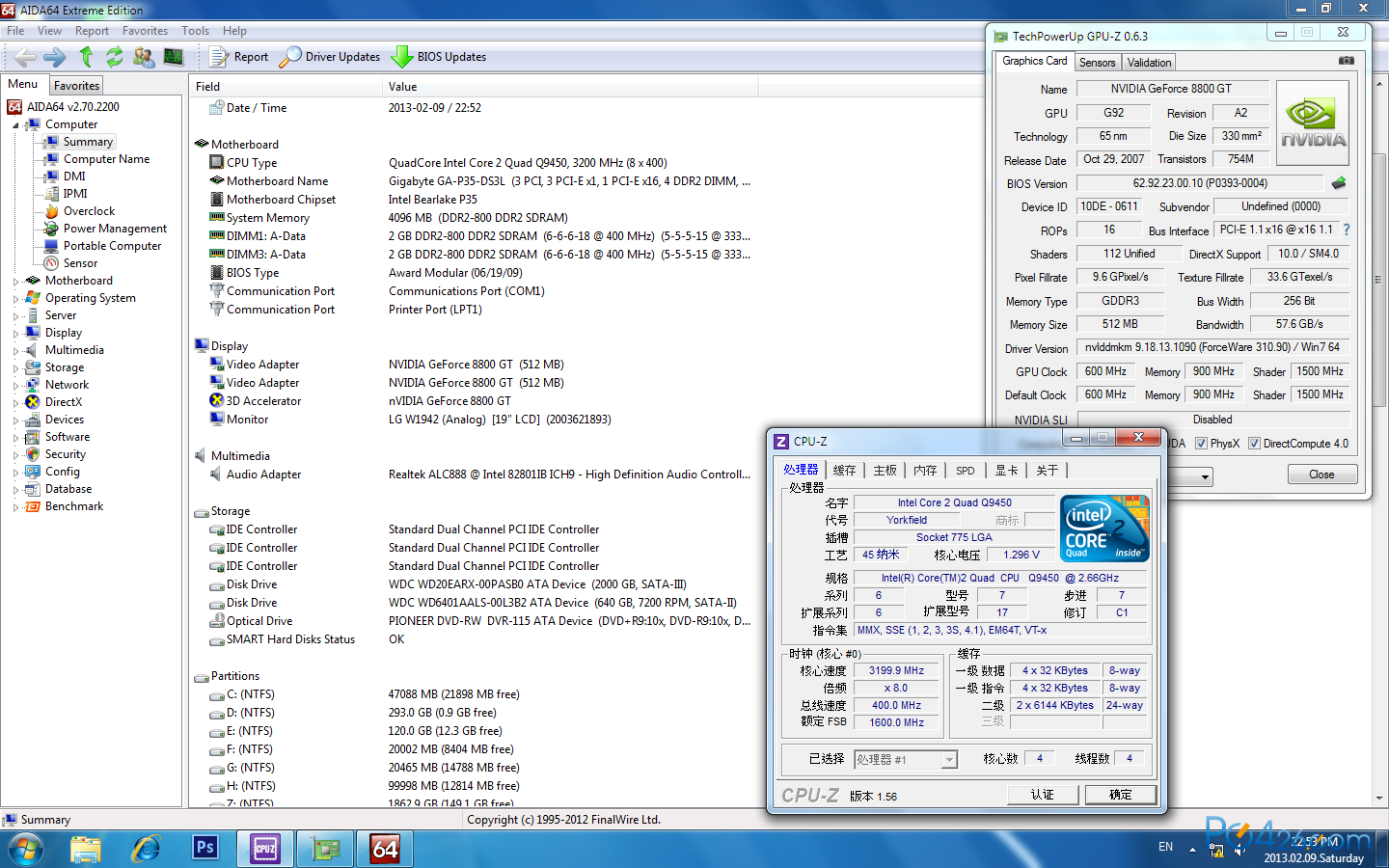Toggle the DirectCompute 4.0 checkbox
Screen dimensions: 1389x868
click(1254, 444)
